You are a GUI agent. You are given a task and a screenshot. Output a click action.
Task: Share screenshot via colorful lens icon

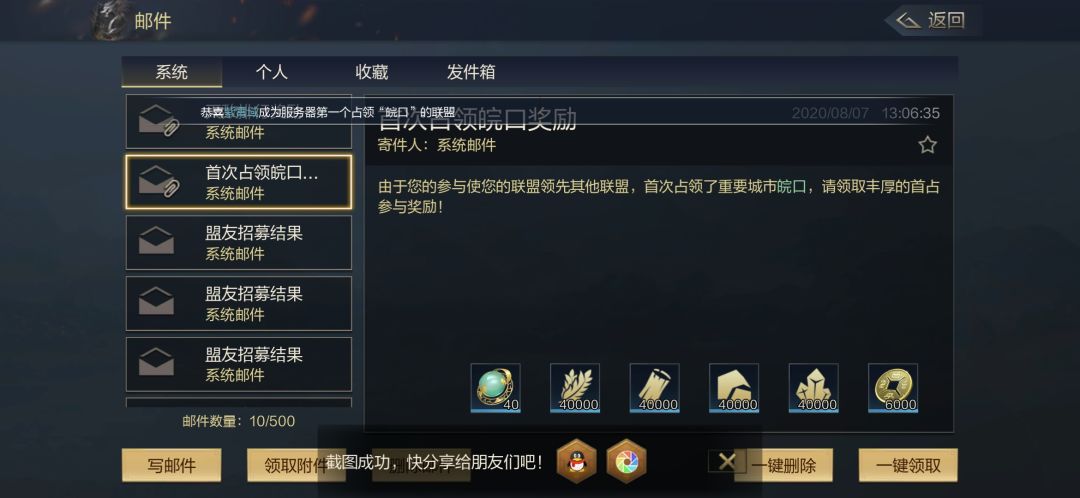coord(627,461)
